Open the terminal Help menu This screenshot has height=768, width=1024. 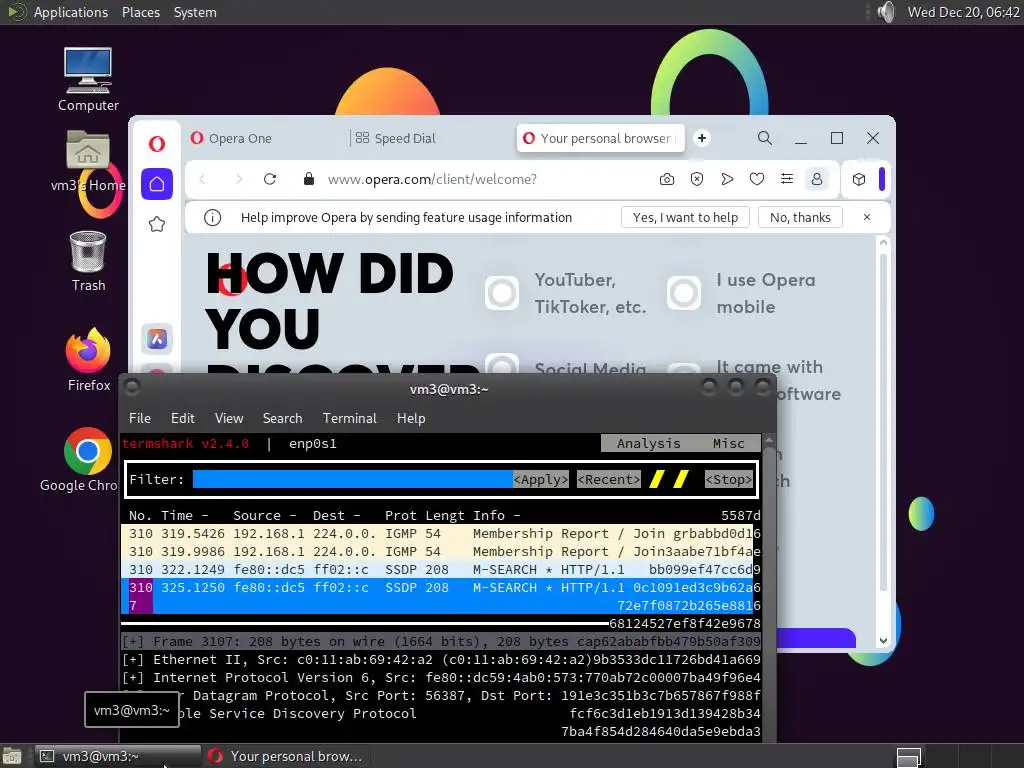[x=411, y=418]
